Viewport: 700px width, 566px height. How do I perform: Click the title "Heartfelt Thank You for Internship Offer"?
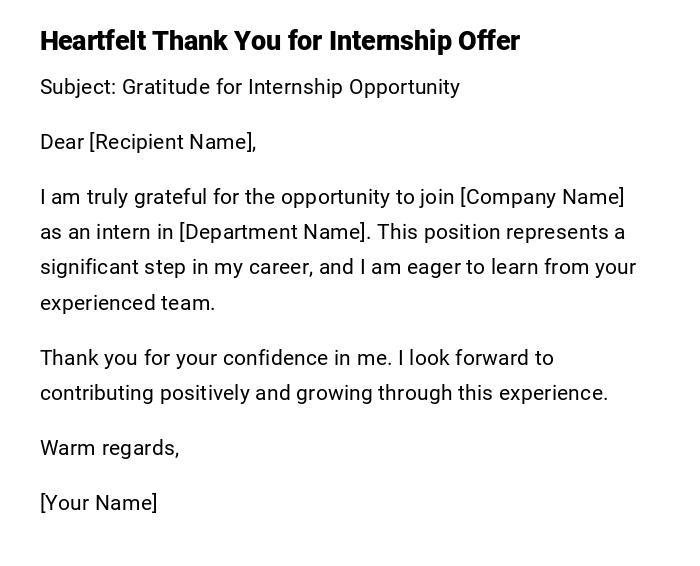click(x=280, y=41)
